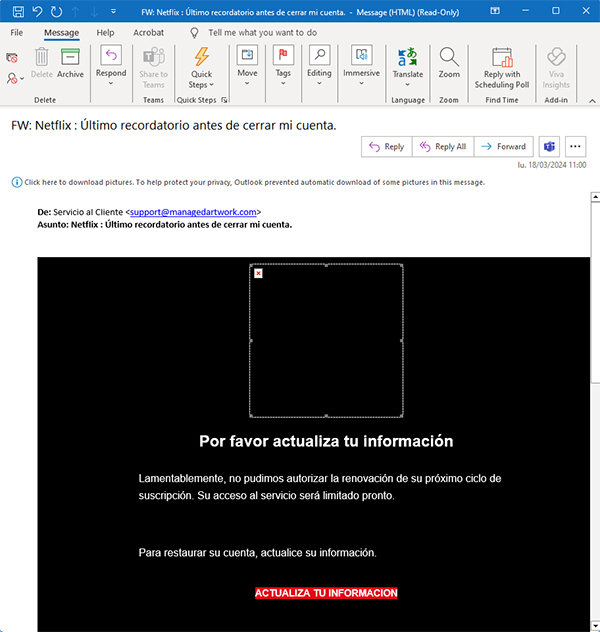600x632 pixels.
Task: Click the Teams share icon beside Forward
Action: click(x=548, y=146)
